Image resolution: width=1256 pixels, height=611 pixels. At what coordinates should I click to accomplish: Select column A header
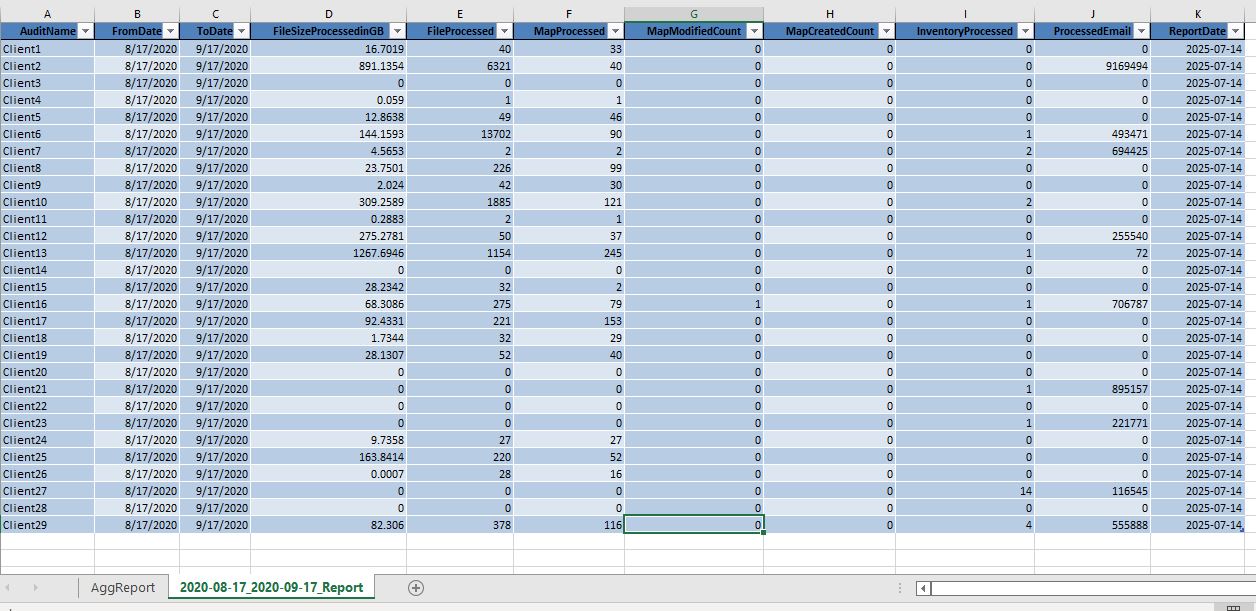point(47,14)
